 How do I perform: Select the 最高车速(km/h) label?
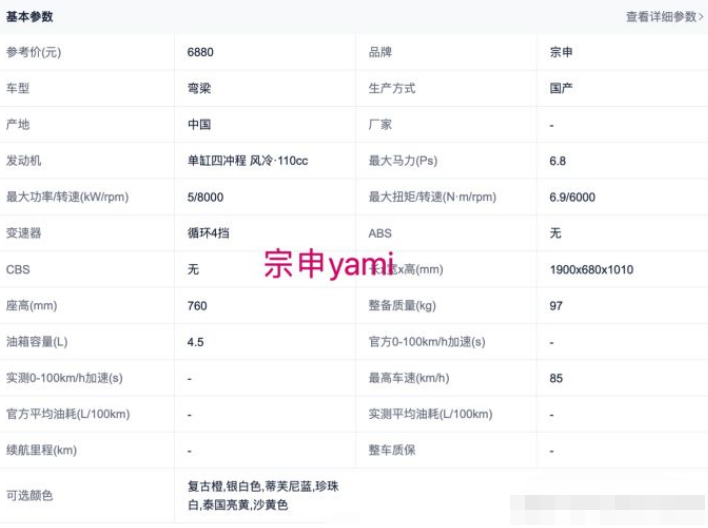[x=409, y=378]
